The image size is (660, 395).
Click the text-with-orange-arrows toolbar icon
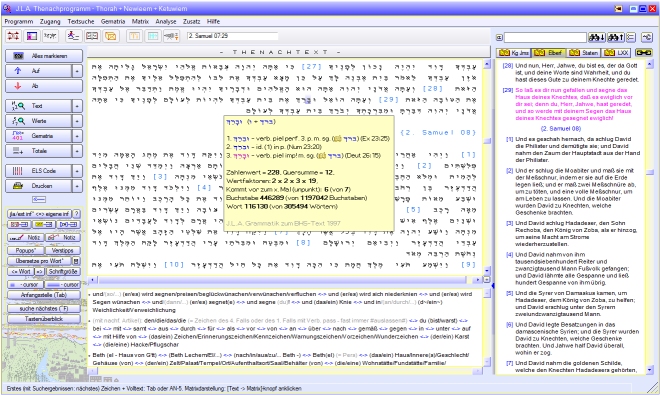[x=171, y=36]
